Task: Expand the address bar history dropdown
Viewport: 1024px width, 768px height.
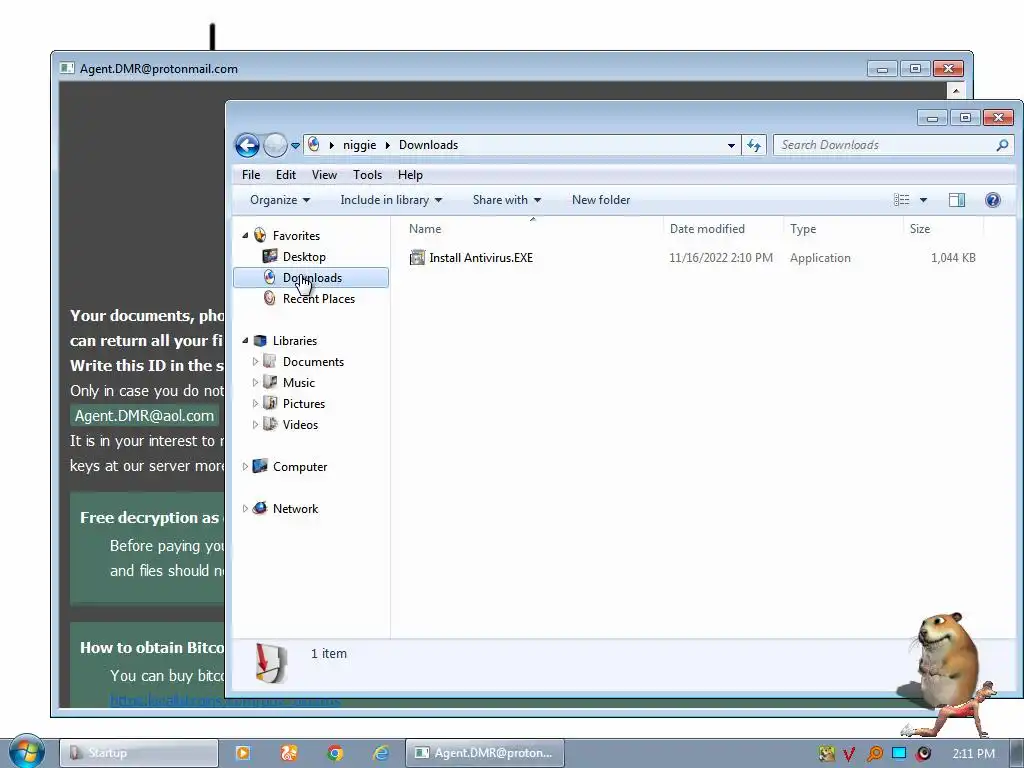Action: coord(731,146)
